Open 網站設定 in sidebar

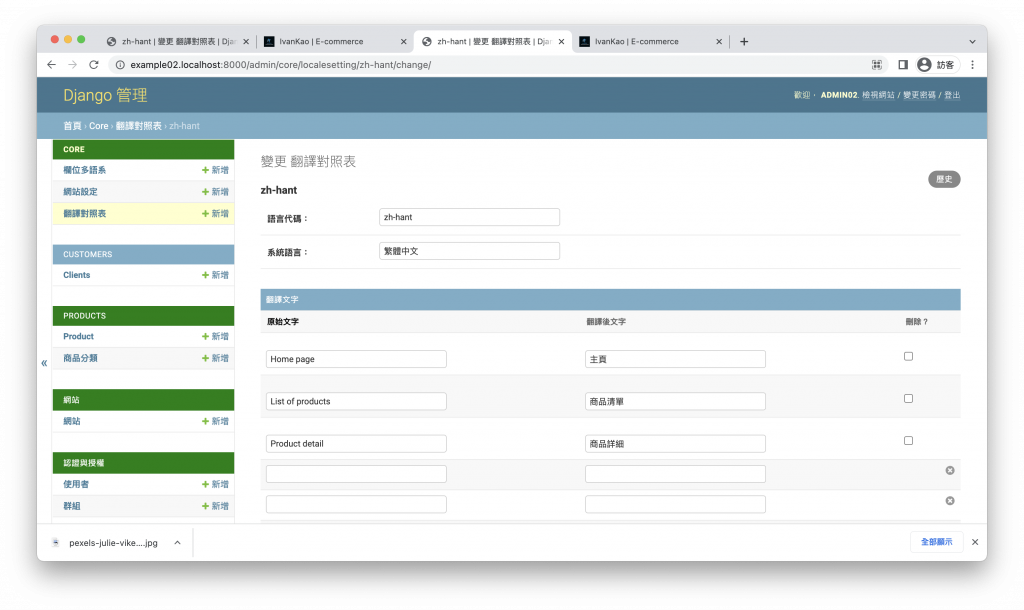tap(80, 191)
